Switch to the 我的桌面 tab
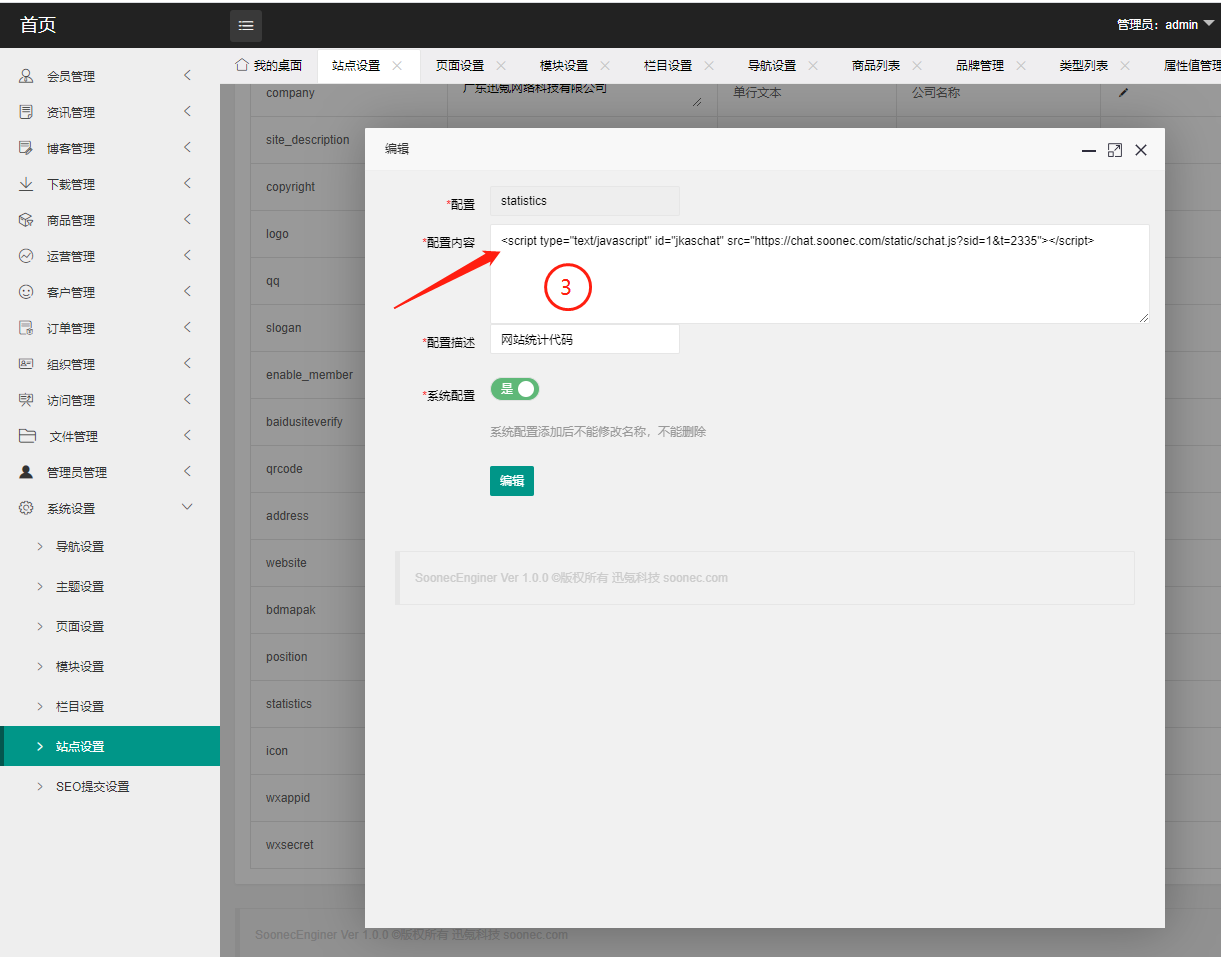The width and height of the screenshot is (1221, 957). tap(268, 66)
